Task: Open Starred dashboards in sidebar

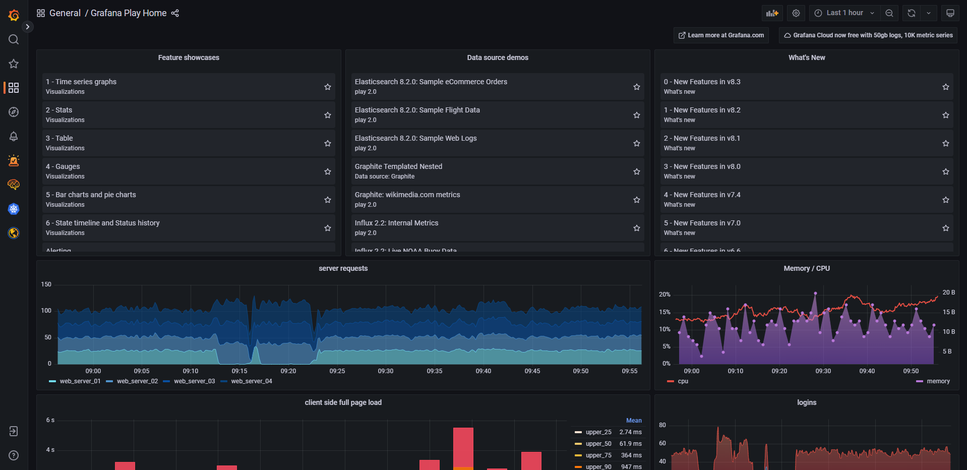Action: pyautogui.click(x=14, y=64)
